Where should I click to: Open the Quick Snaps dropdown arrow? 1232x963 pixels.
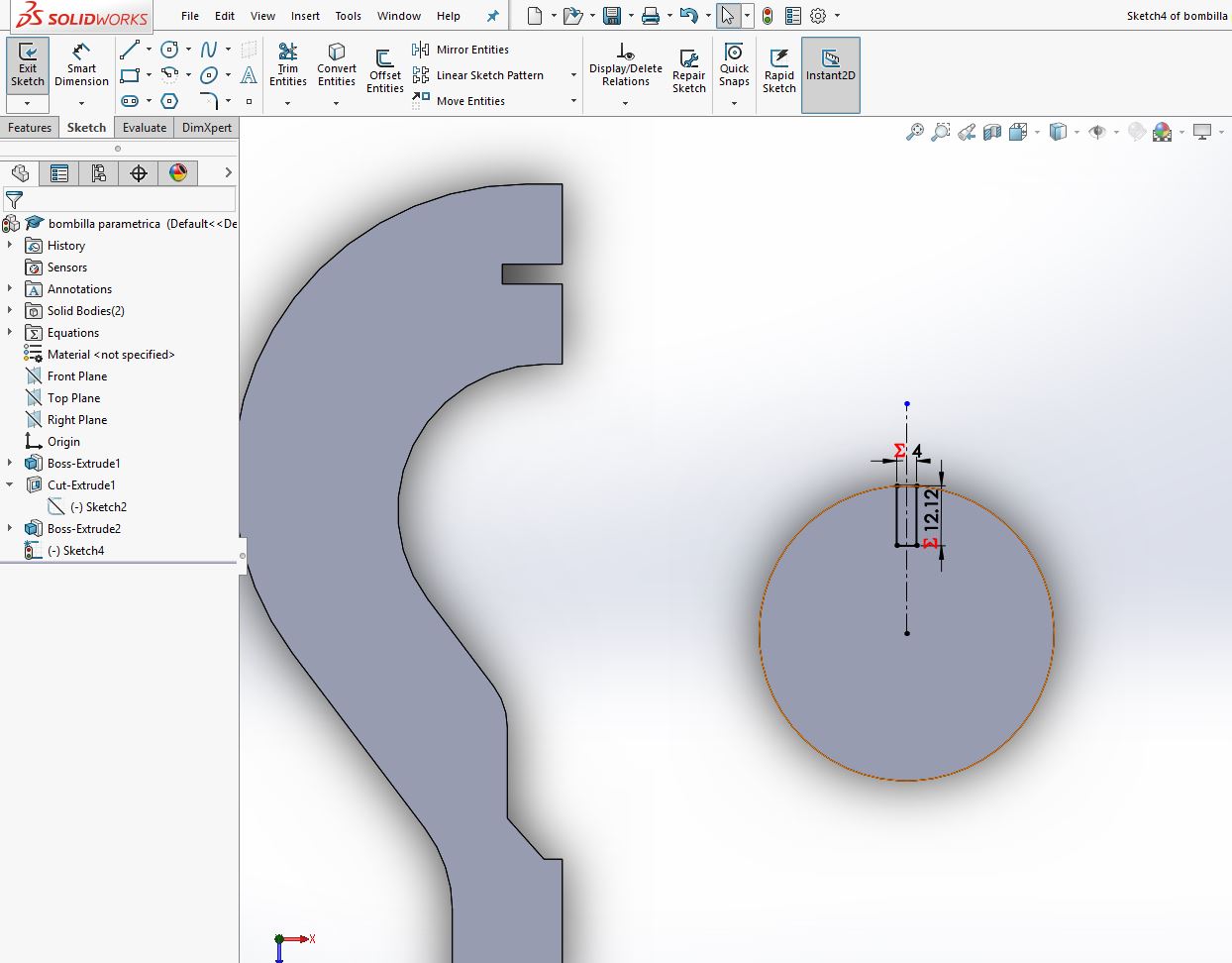734,103
